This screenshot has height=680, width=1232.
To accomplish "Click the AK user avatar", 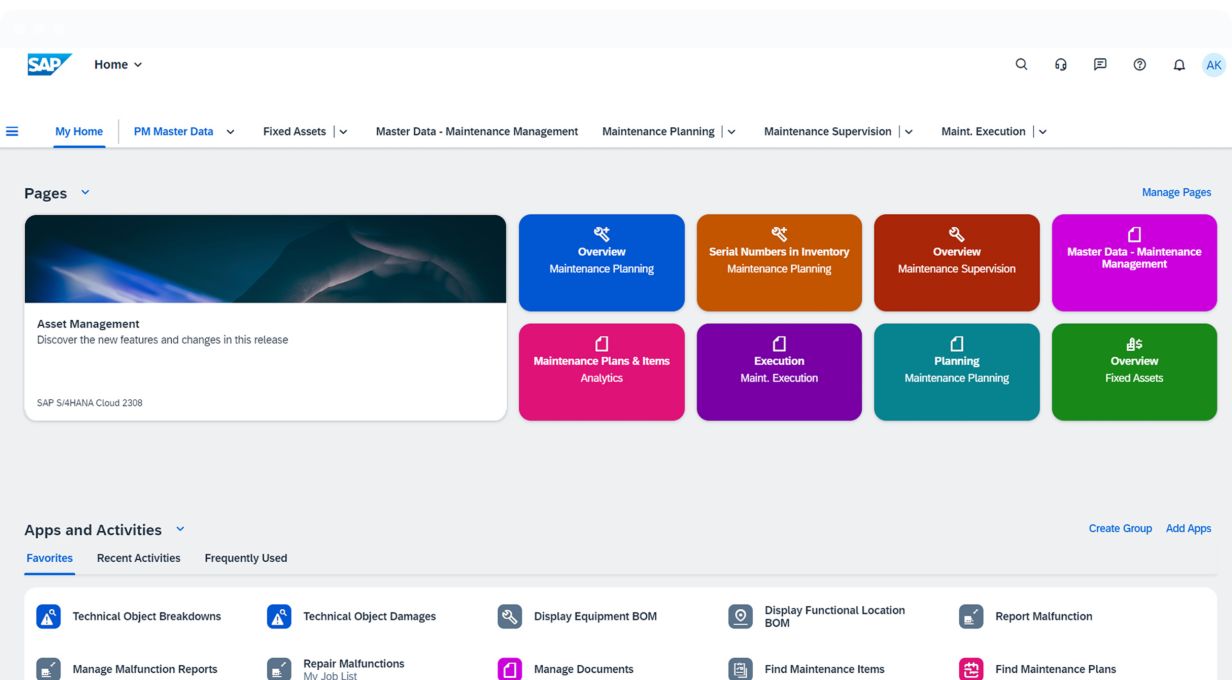I will coord(1213,65).
